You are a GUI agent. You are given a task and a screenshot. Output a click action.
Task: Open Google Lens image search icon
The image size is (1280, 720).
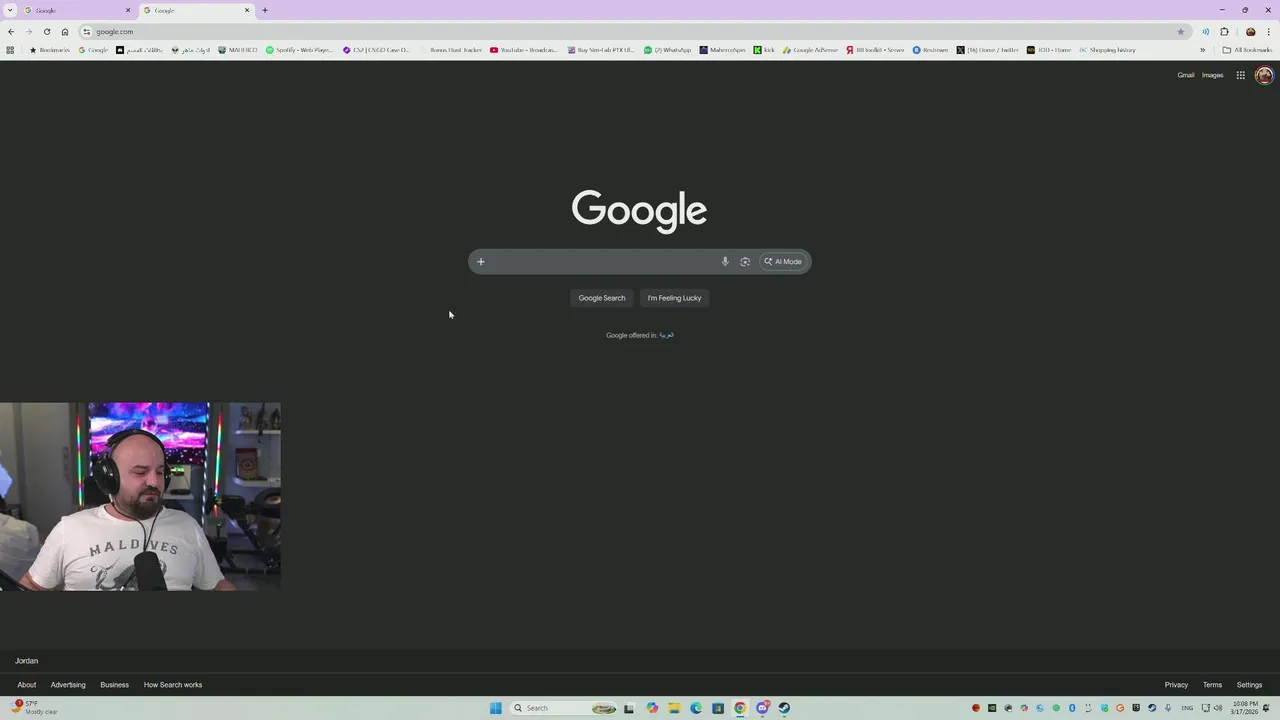click(x=745, y=262)
